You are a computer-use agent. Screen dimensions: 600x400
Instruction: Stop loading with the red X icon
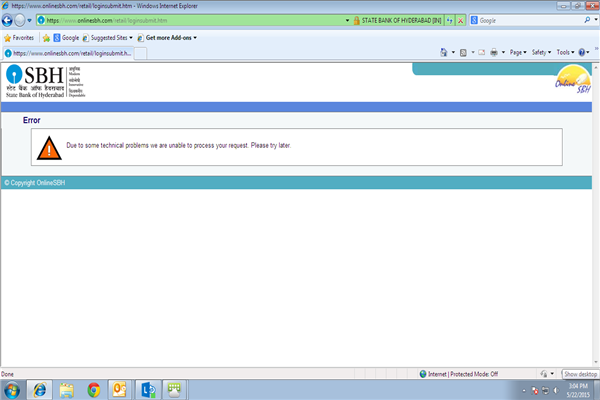click(x=461, y=21)
